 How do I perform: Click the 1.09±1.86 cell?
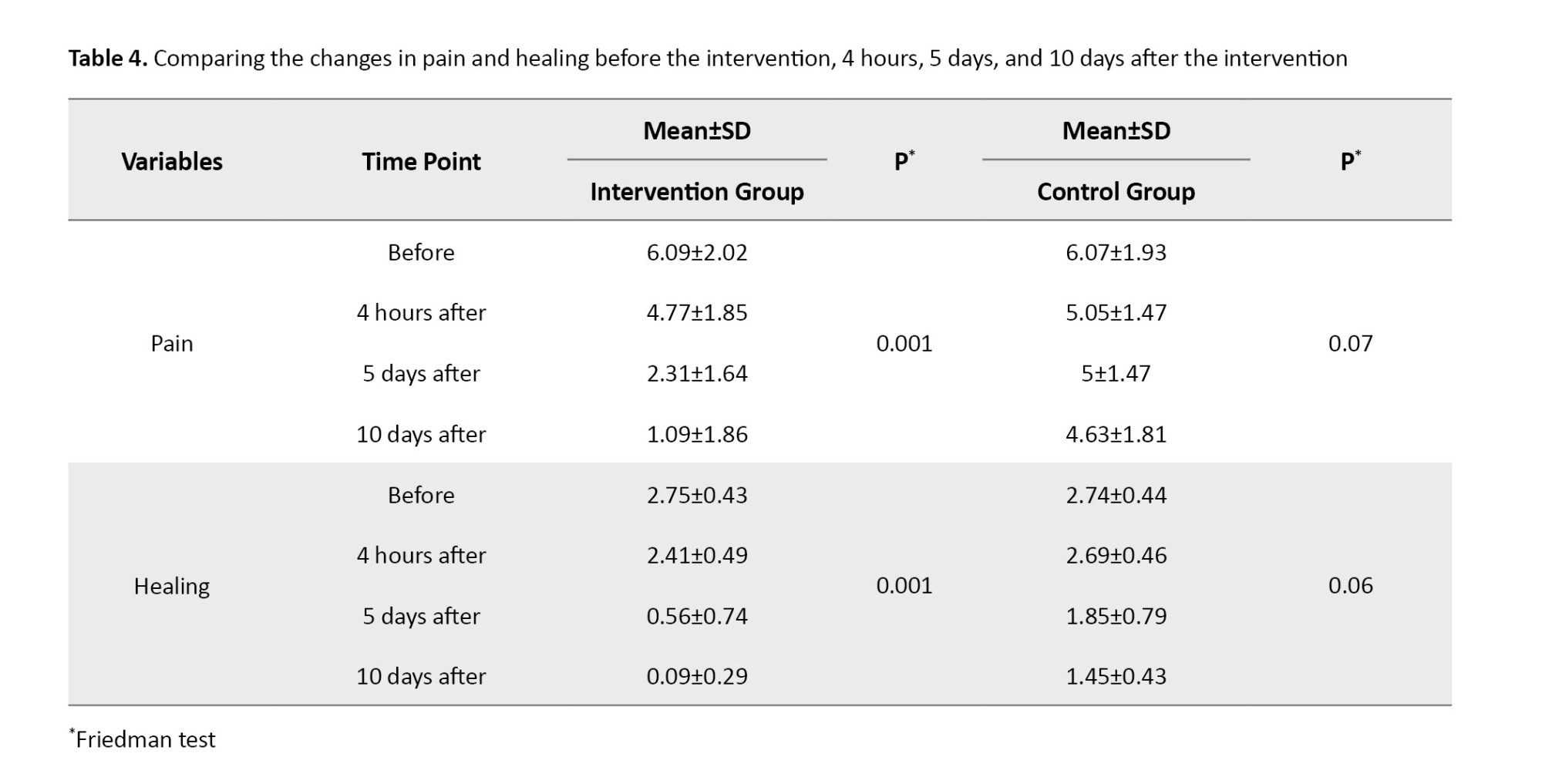pyautogui.click(x=697, y=434)
